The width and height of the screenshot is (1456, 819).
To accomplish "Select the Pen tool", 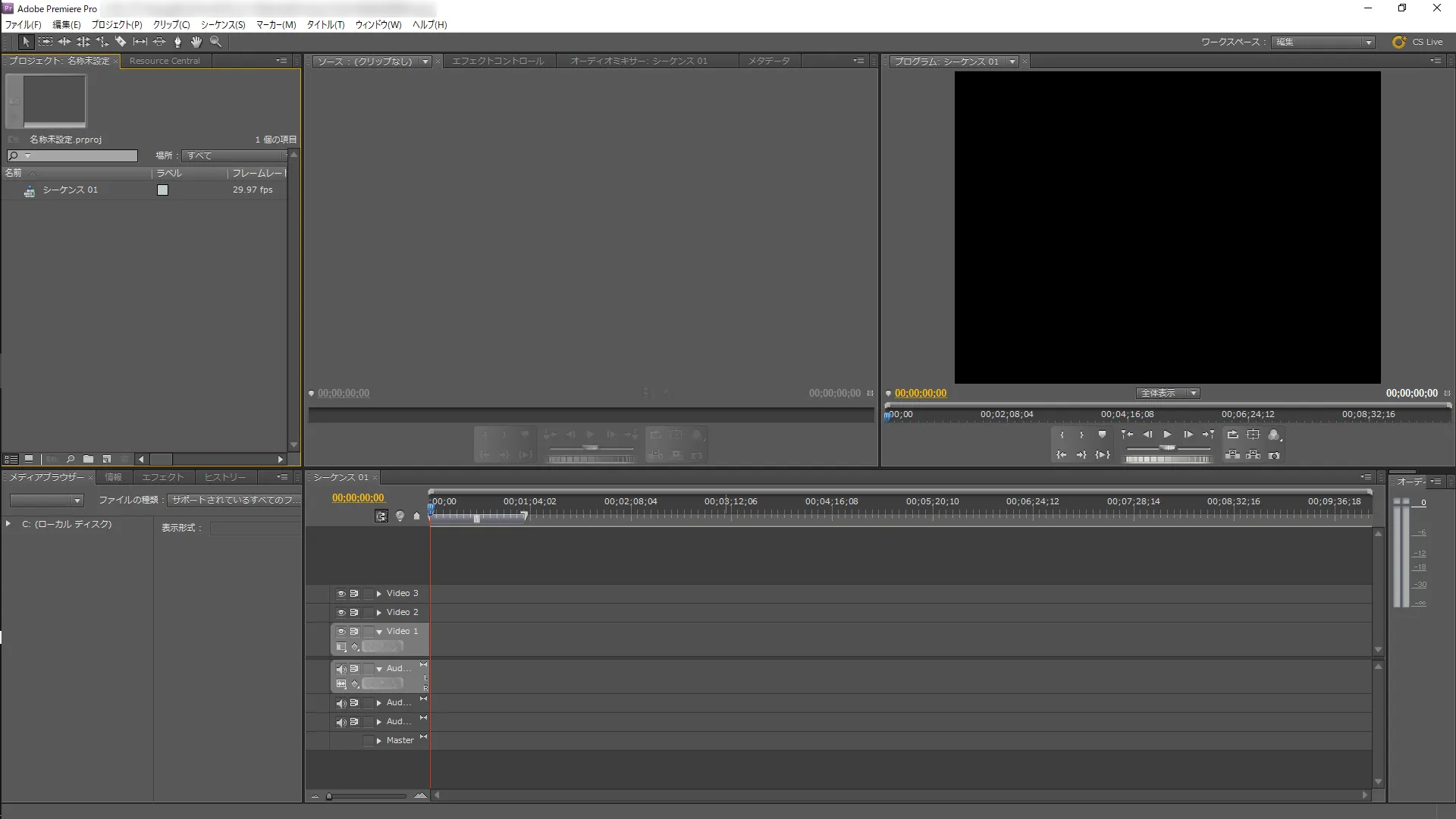I will click(x=177, y=42).
